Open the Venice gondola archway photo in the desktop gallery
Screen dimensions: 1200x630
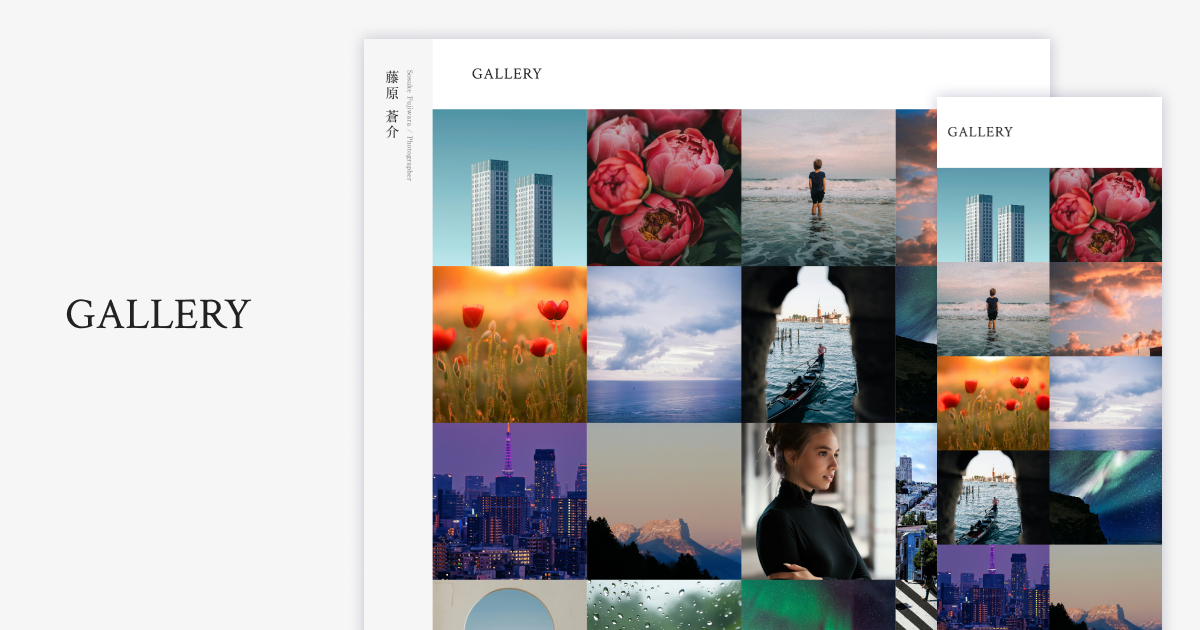(x=818, y=344)
